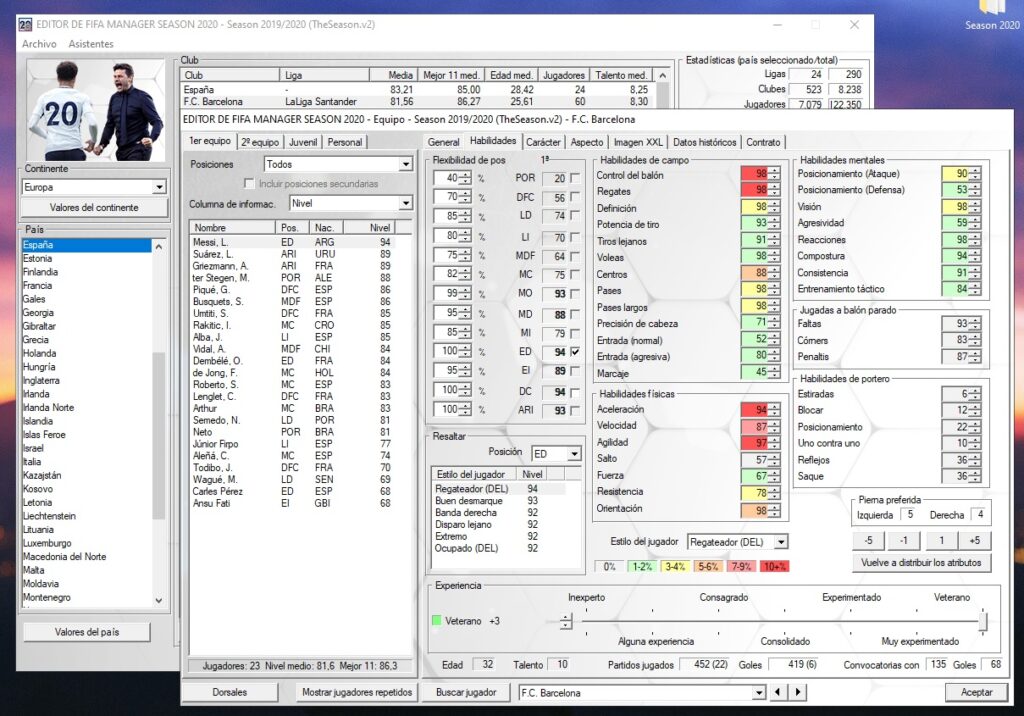Viewport: 1024px width, 716px height.
Task: Click the application icon in title bar
Action: click(25, 25)
